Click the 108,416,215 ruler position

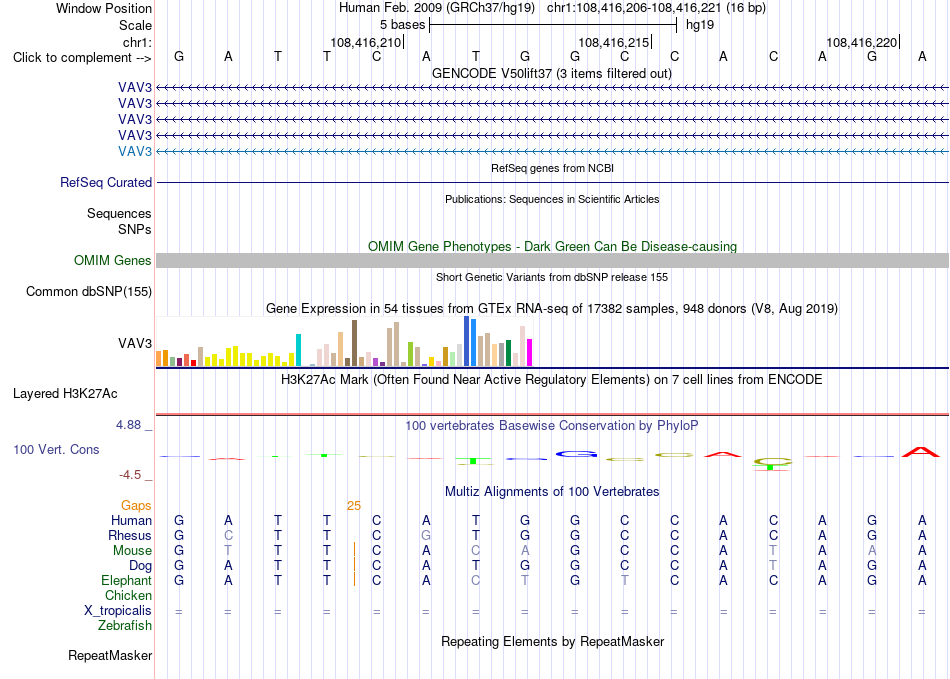(x=614, y=42)
